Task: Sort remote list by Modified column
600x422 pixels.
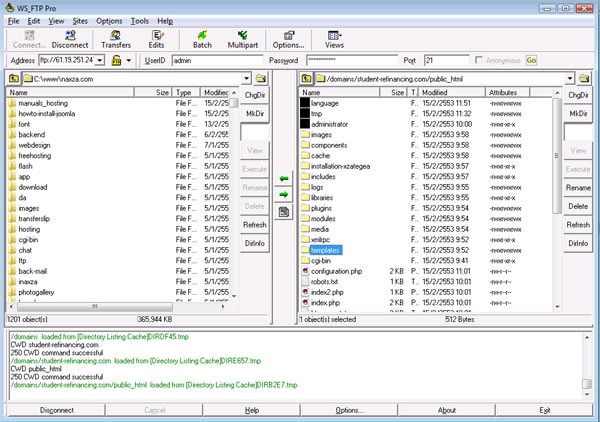Action: tap(452, 92)
